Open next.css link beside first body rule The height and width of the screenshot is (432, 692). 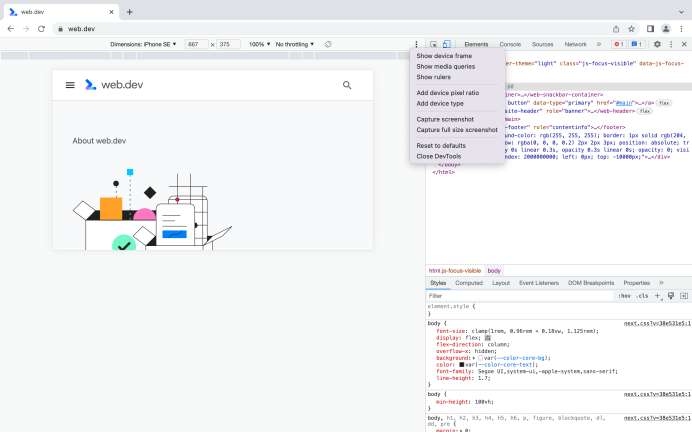coord(657,323)
